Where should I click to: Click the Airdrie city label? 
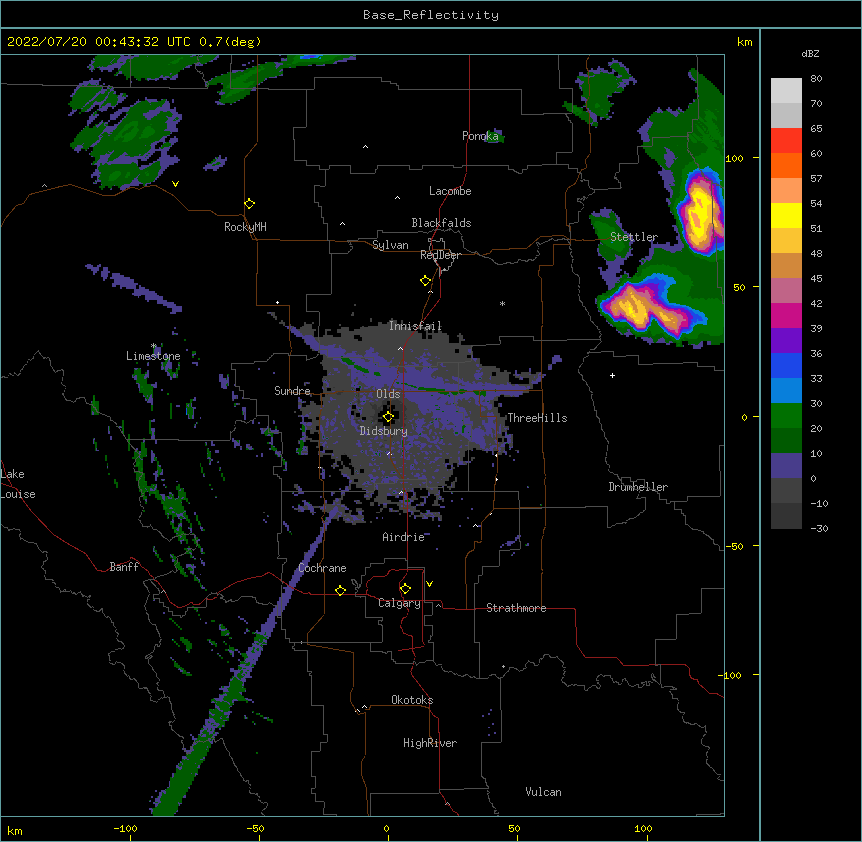404,537
